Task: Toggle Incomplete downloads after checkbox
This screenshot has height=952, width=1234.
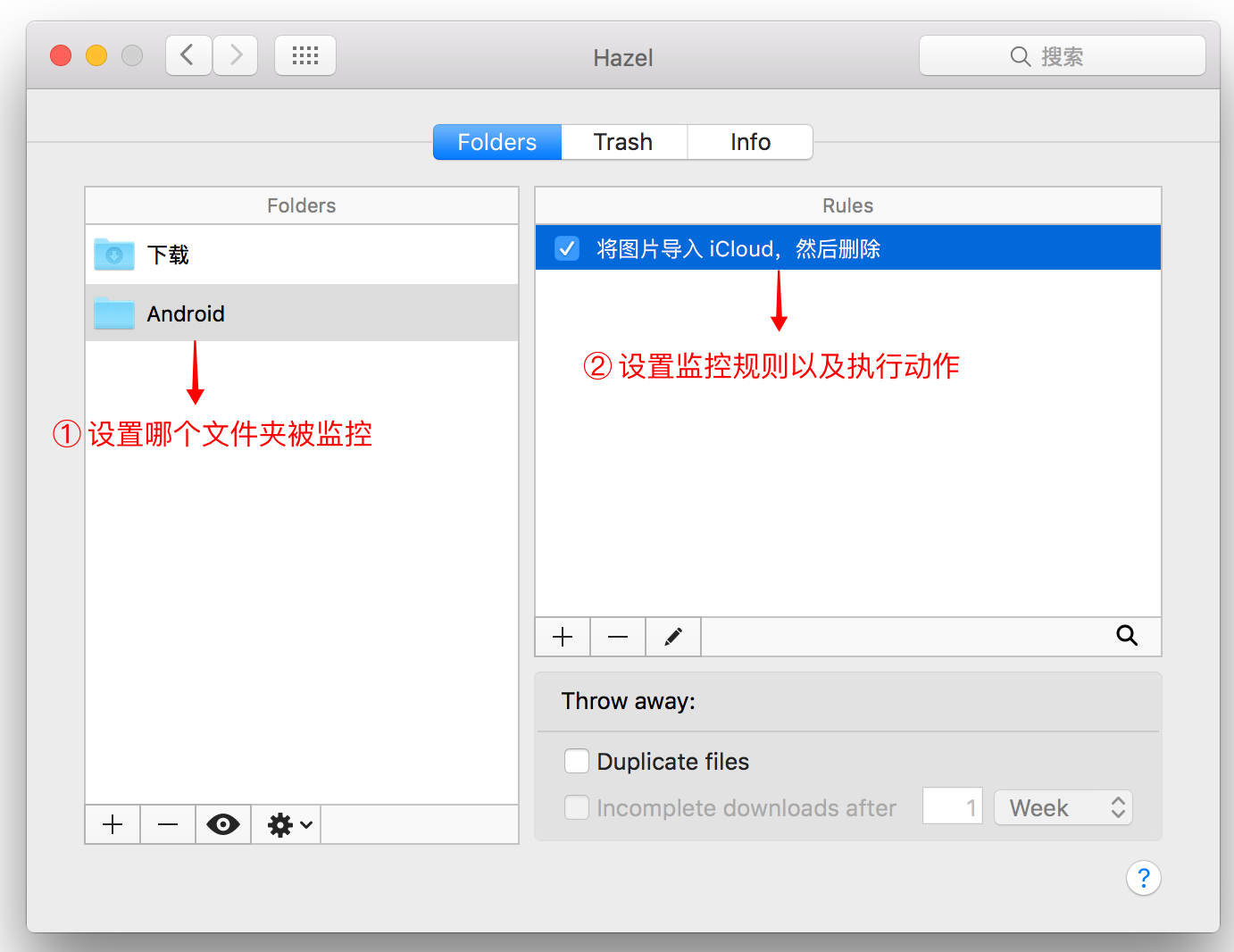Action: point(577,807)
